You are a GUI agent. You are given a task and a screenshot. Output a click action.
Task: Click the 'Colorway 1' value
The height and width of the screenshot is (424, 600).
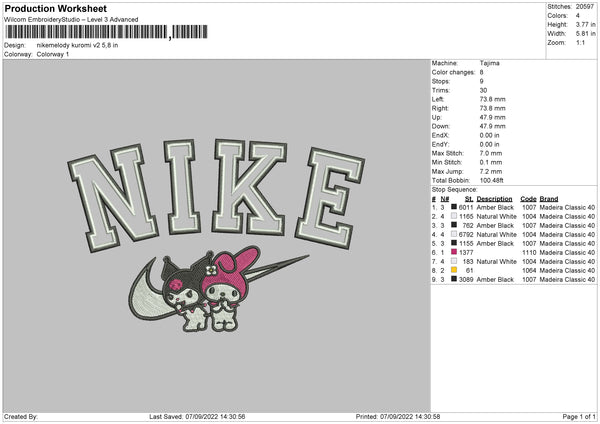tap(53, 54)
